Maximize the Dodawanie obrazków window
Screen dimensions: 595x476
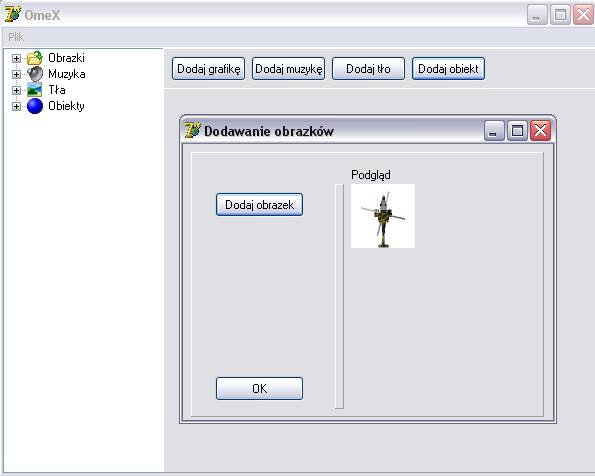[517, 131]
